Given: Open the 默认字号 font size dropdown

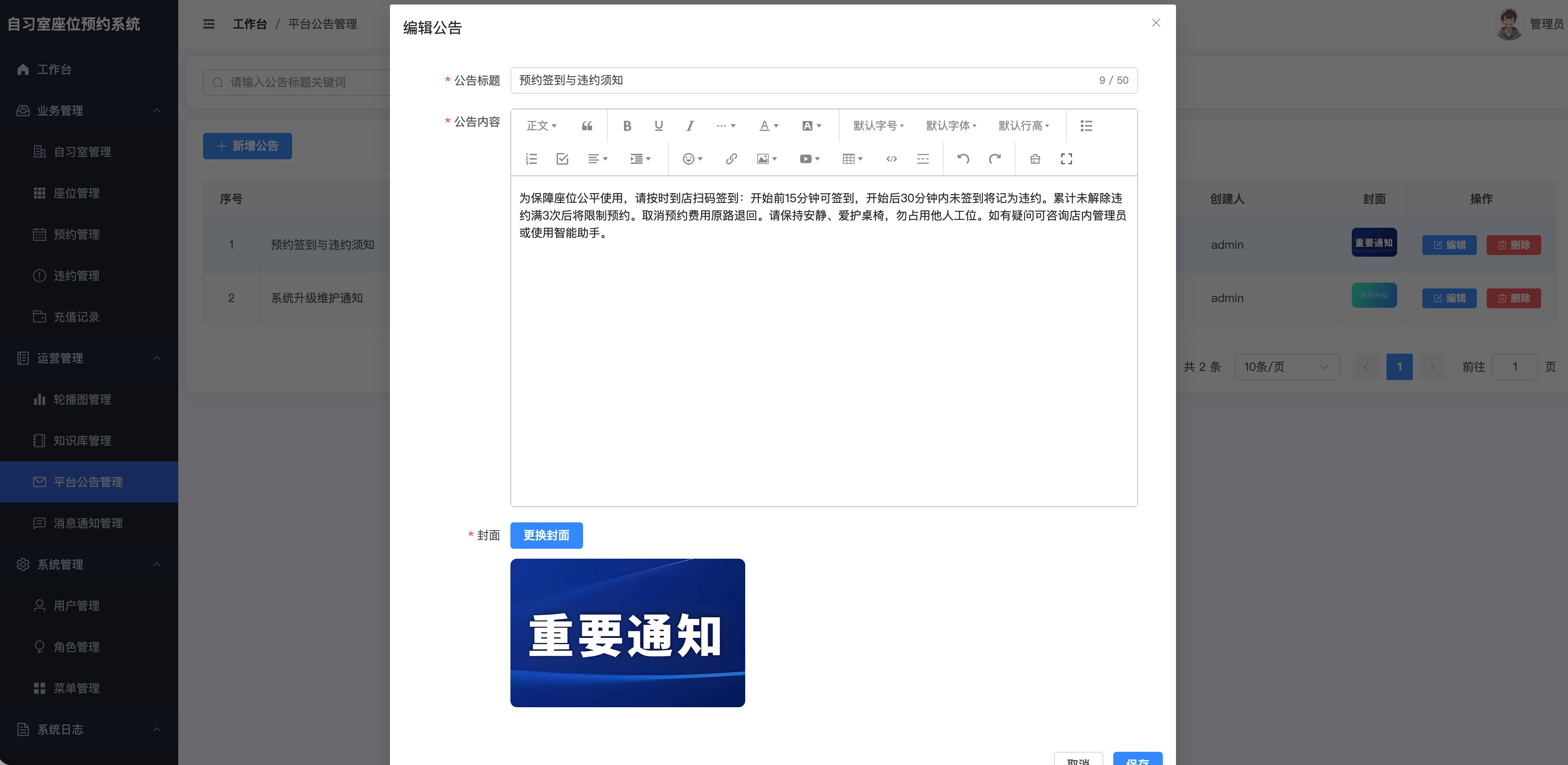Looking at the screenshot, I should [x=878, y=126].
